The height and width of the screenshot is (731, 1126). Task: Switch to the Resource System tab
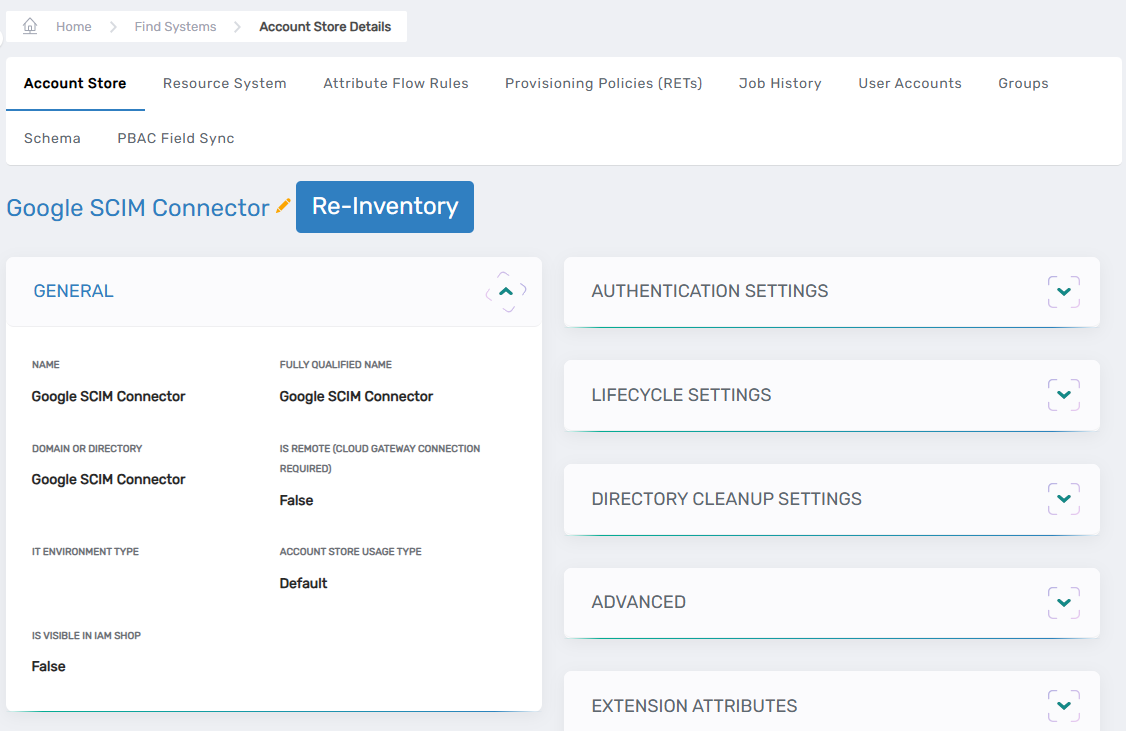[225, 84]
